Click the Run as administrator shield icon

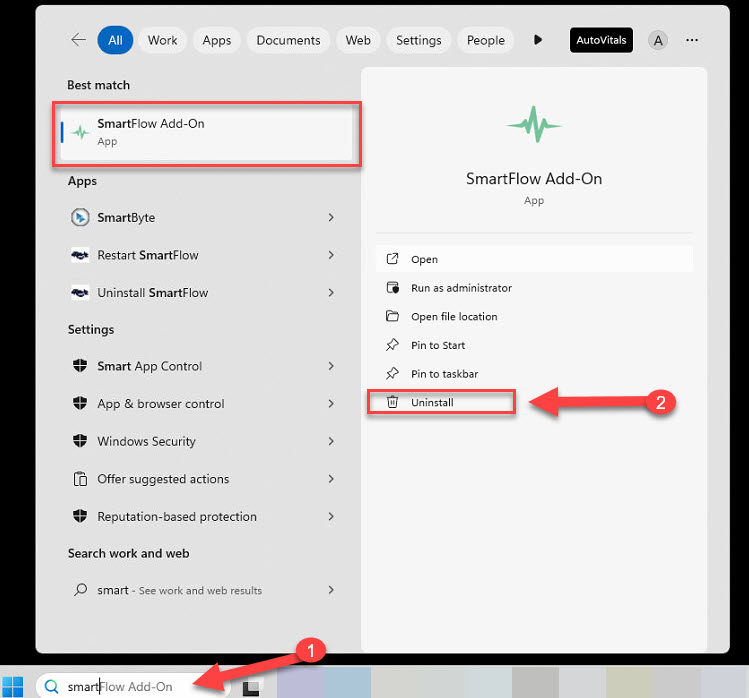click(392, 287)
